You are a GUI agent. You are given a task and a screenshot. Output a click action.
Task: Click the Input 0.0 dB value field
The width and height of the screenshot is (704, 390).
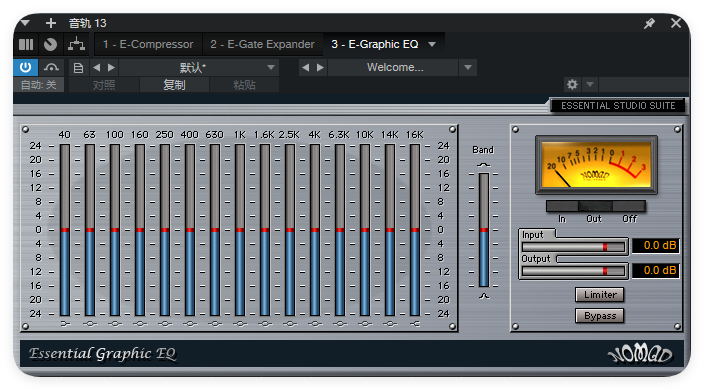pos(656,245)
